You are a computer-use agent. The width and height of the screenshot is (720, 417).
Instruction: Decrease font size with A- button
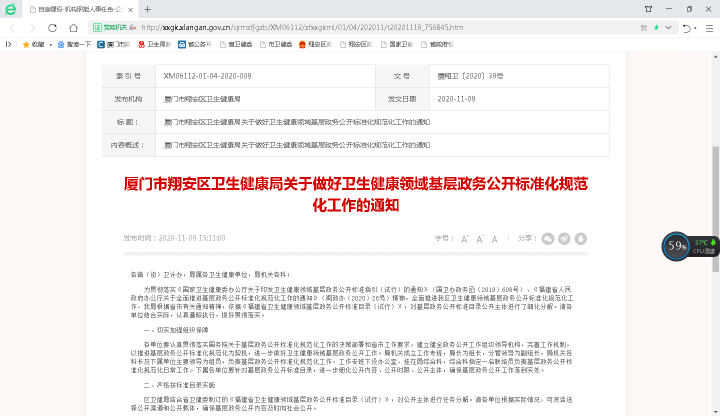480,239
